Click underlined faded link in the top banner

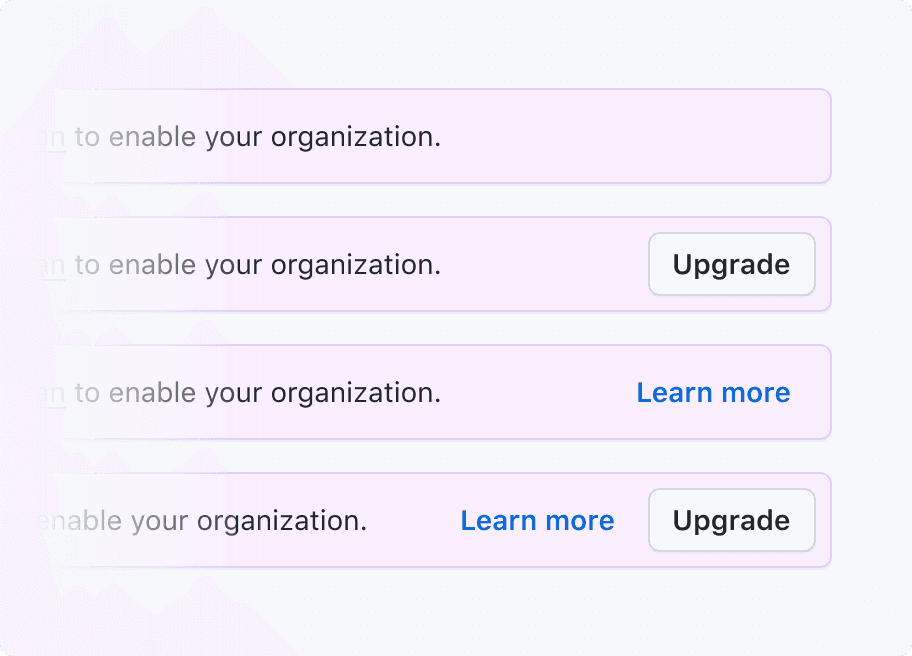pyautogui.click(x=54, y=138)
